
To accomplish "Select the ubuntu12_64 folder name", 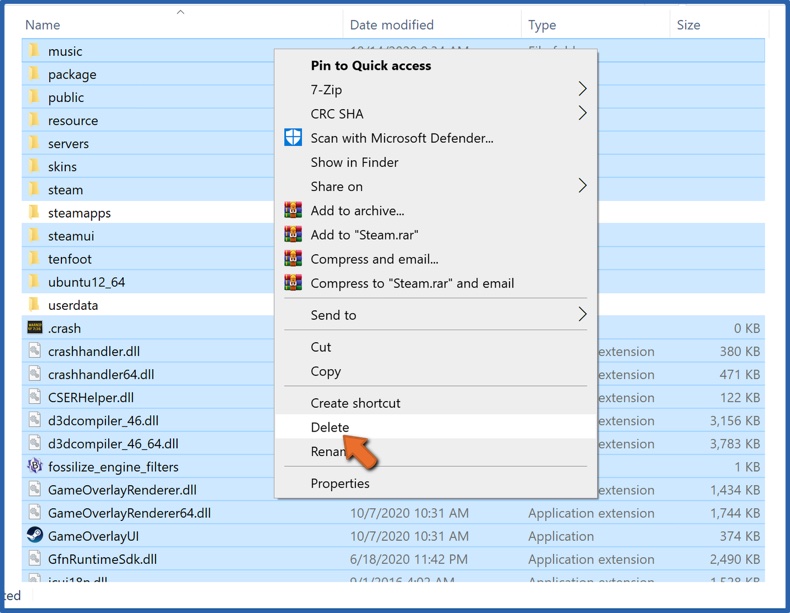I will click(86, 282).
